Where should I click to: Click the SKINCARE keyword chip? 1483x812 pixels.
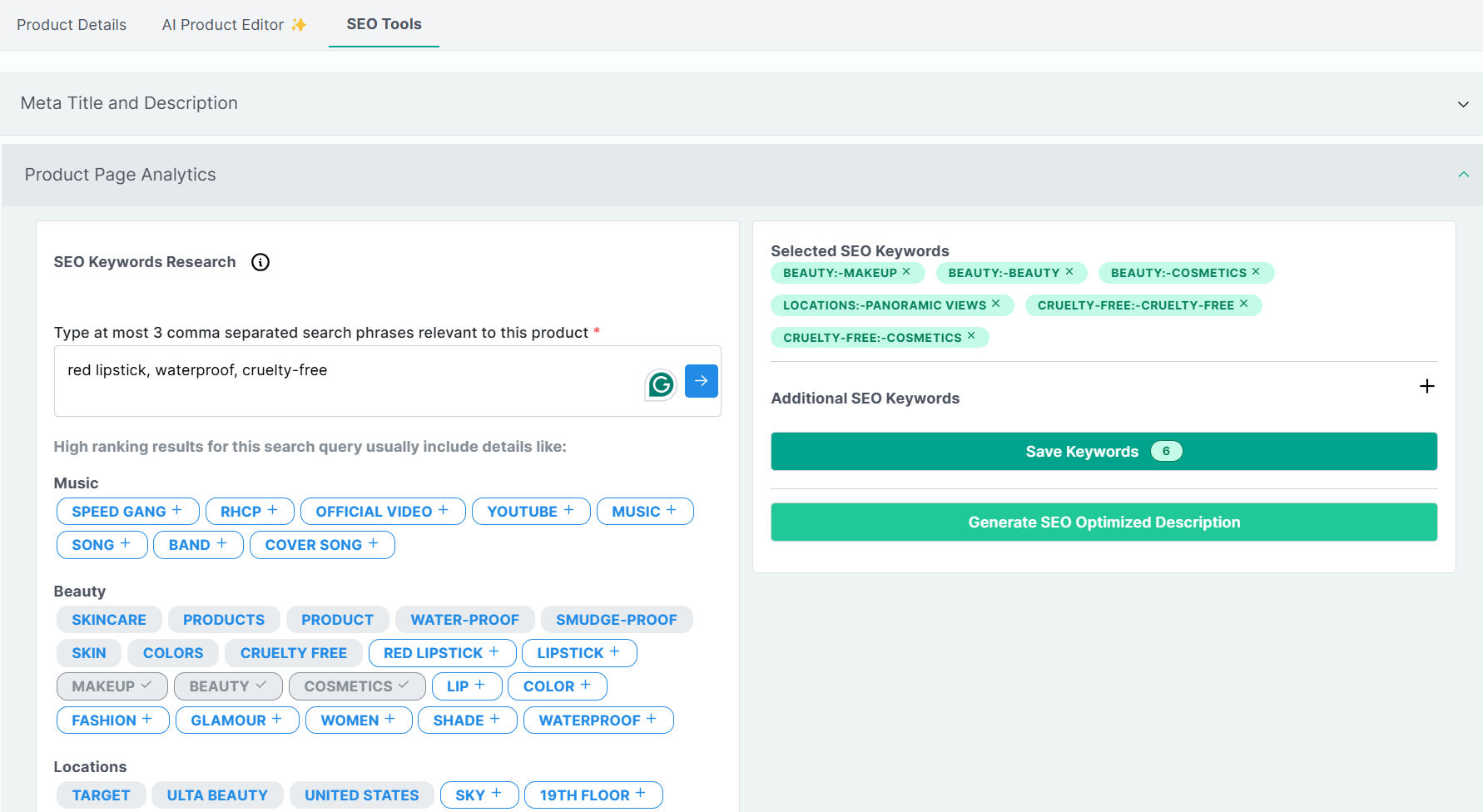(109, 619)
